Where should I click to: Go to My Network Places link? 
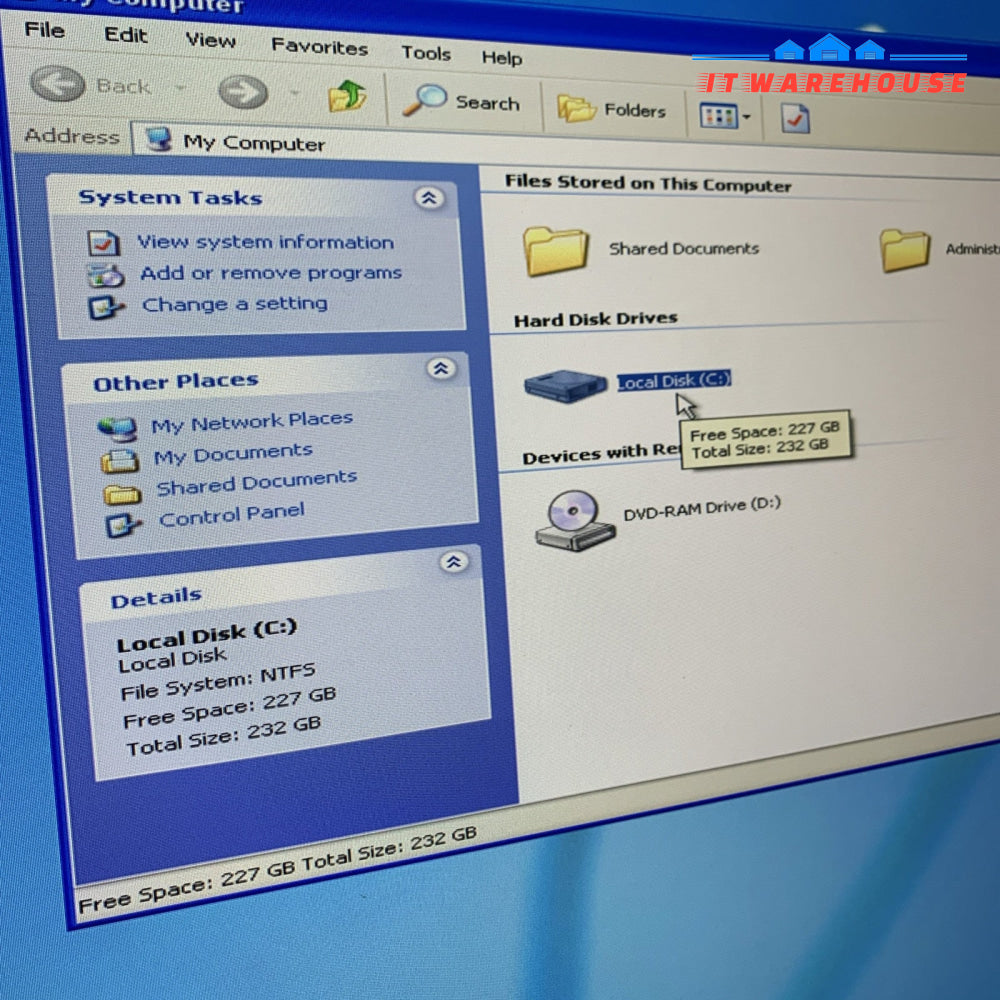pos(252,422)
